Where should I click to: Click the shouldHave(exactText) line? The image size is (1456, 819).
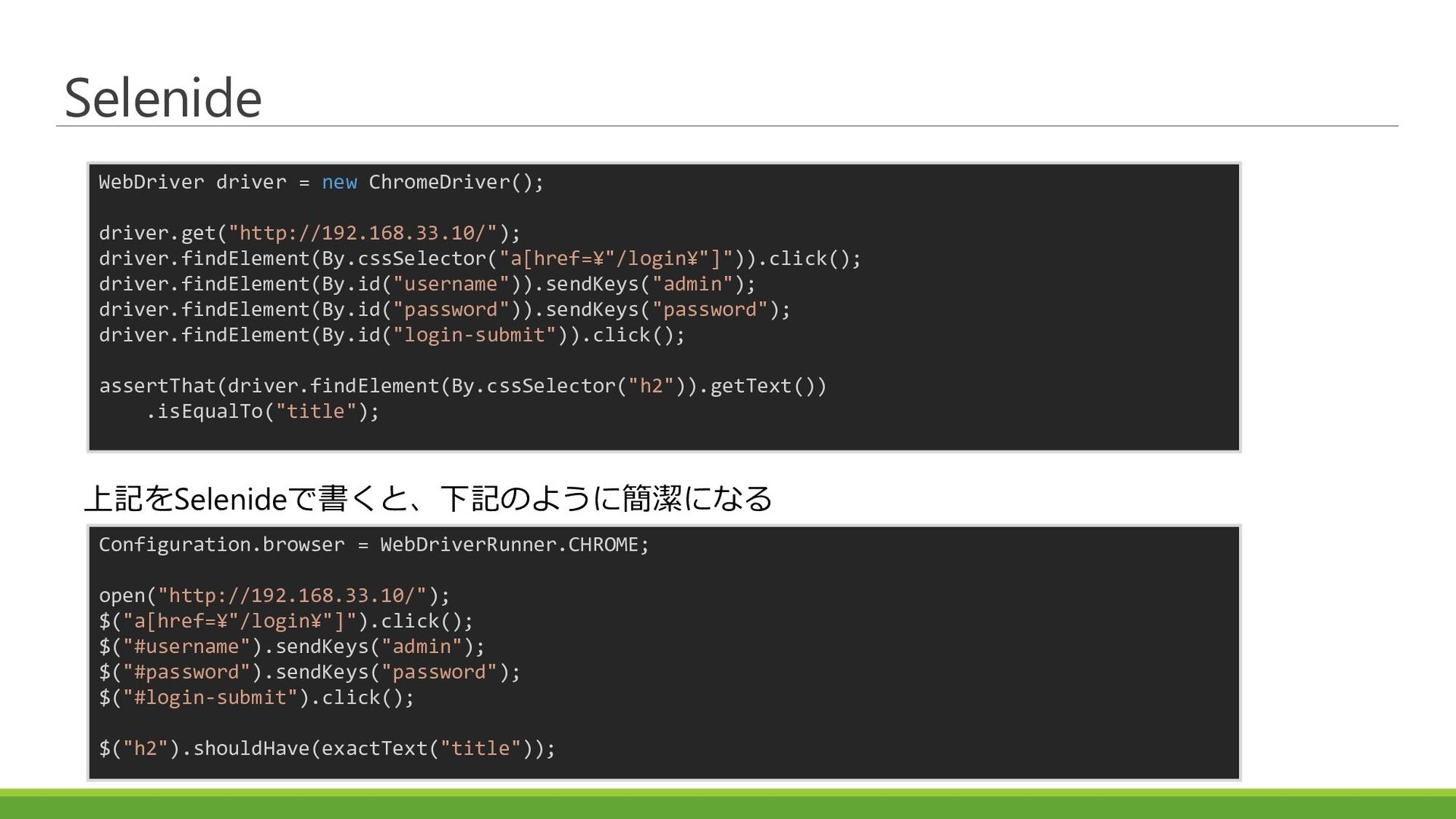point(327,748)
